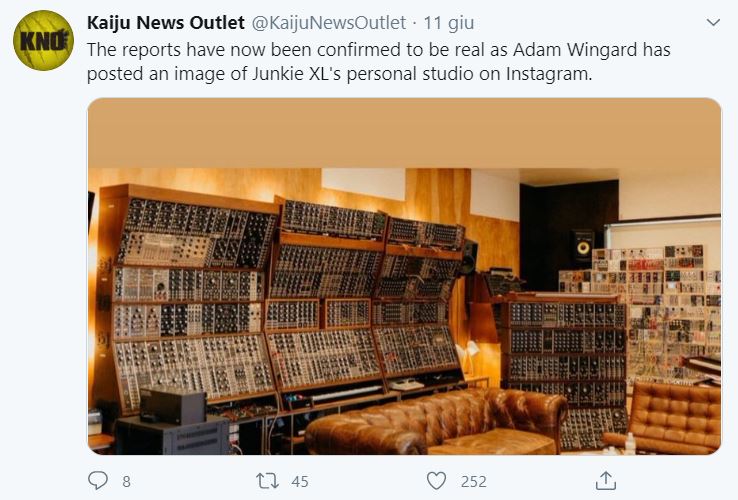Click the keyboard beneath the synth modules

[x=346, y=394]
